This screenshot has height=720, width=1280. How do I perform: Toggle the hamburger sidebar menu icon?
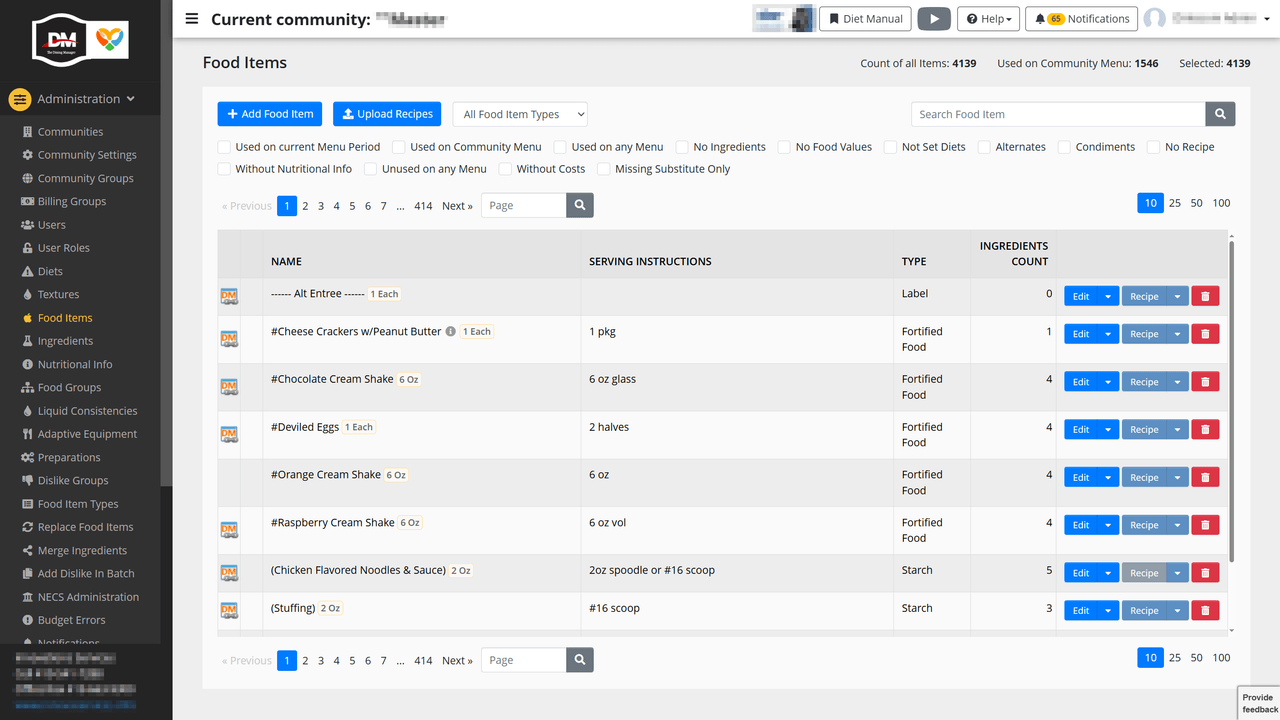(191, 18)
